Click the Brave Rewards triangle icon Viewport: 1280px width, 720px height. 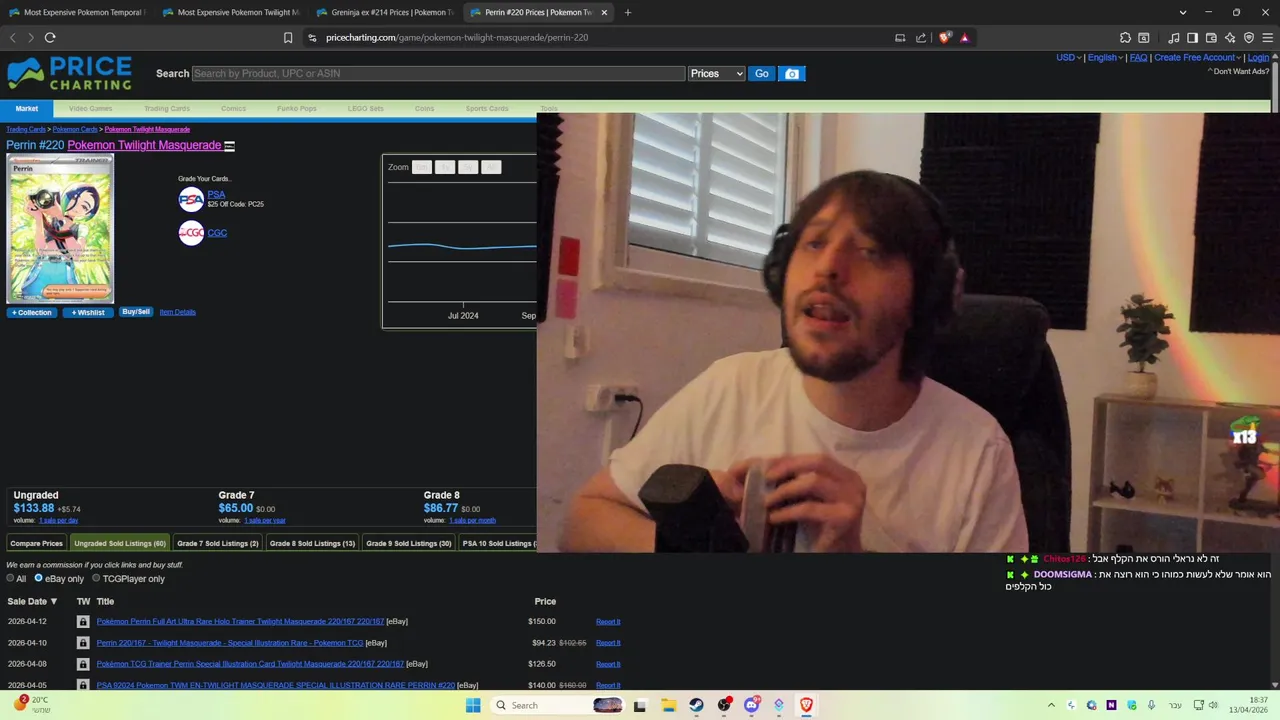click(x=965, y=38)
